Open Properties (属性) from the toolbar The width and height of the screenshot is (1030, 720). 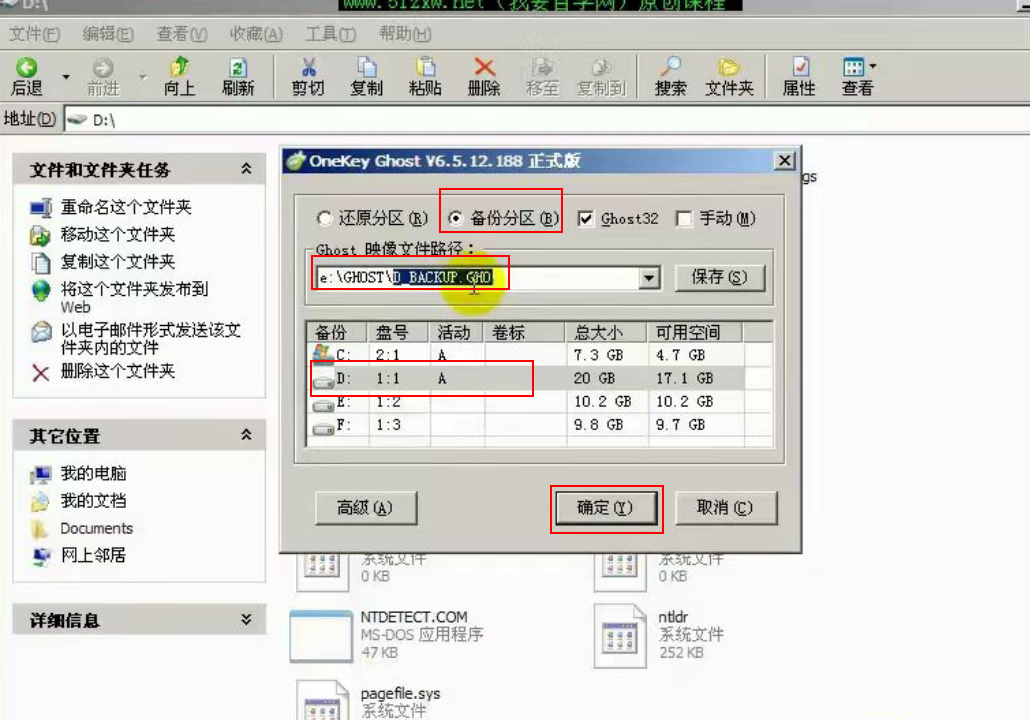click(x=799, y=67)
